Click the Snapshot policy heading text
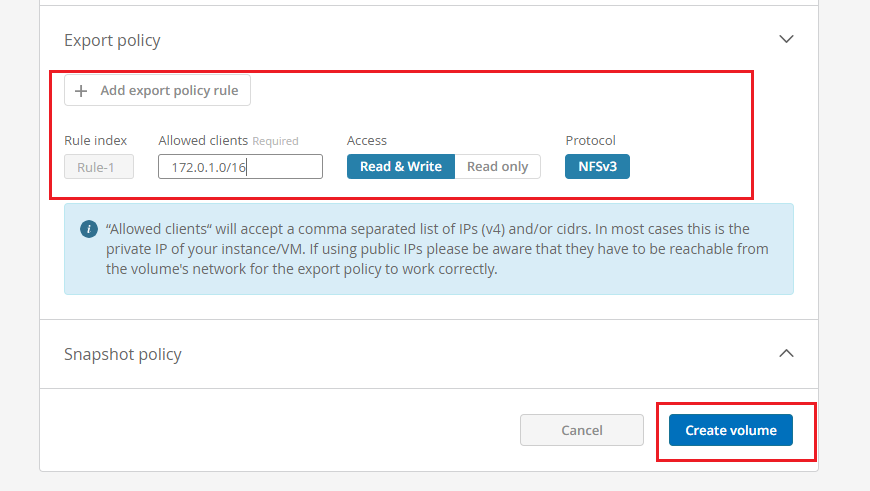Viewport: 870px width, 491px height. point(123,354)
